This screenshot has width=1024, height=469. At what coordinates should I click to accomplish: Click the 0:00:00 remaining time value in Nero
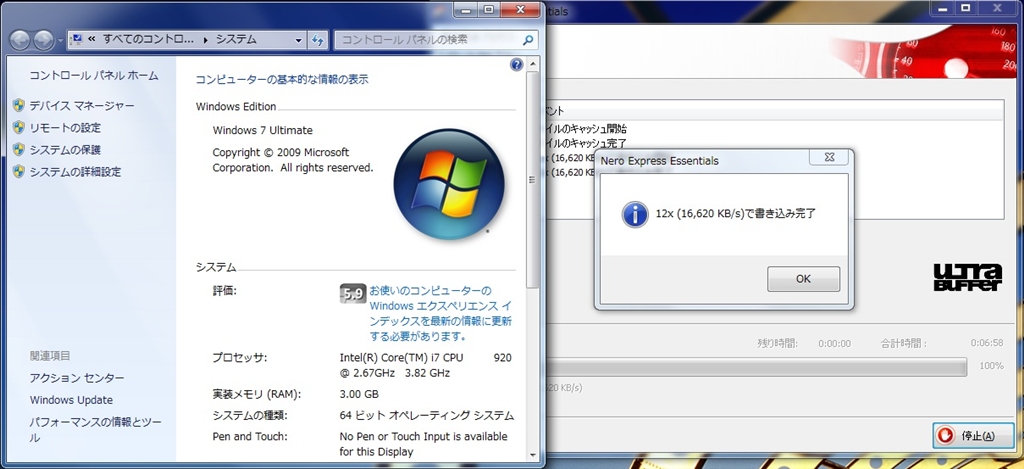pos(835,343)
